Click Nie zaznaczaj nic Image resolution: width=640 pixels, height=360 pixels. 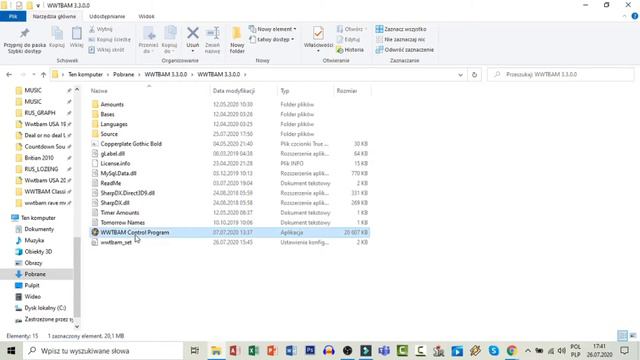tap(400, 40)
